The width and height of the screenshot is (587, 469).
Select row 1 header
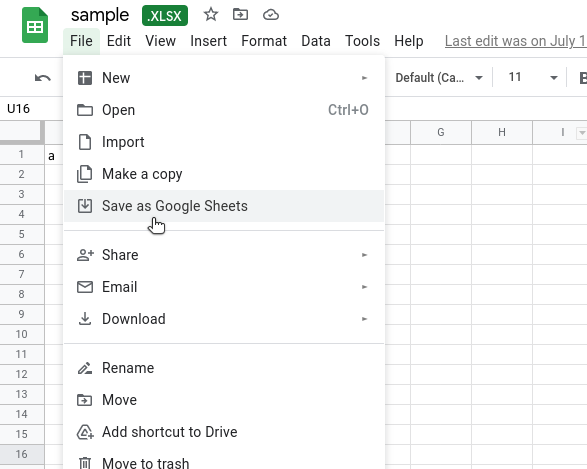22,154
